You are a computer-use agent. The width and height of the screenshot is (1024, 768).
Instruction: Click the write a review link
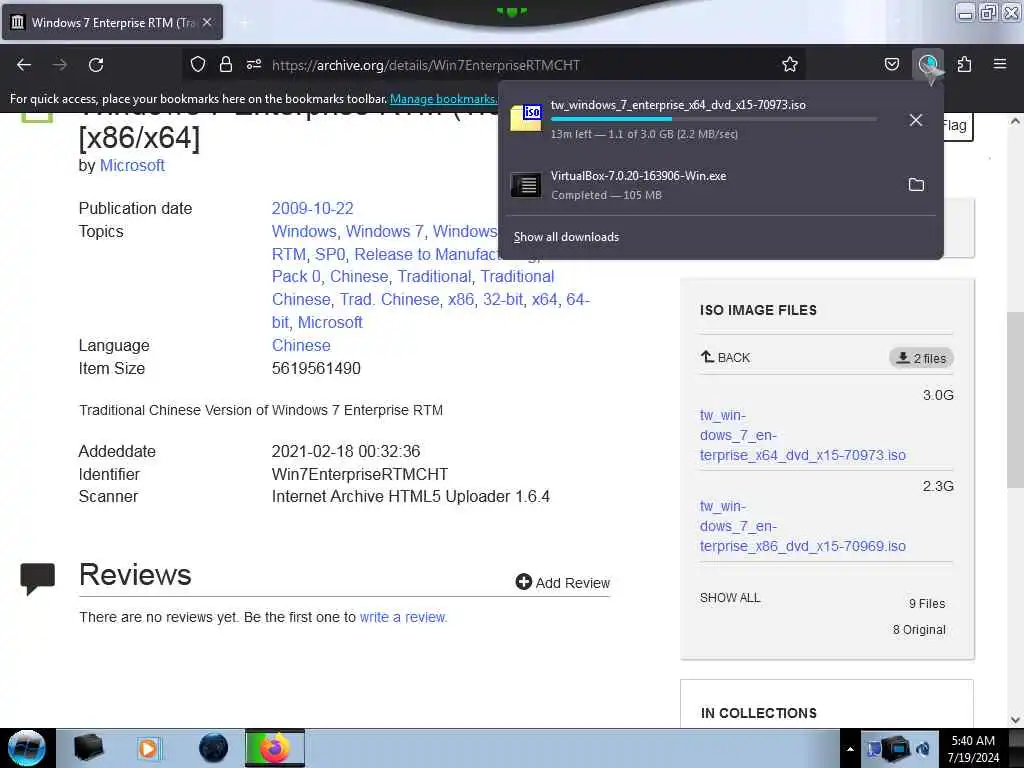403,617
